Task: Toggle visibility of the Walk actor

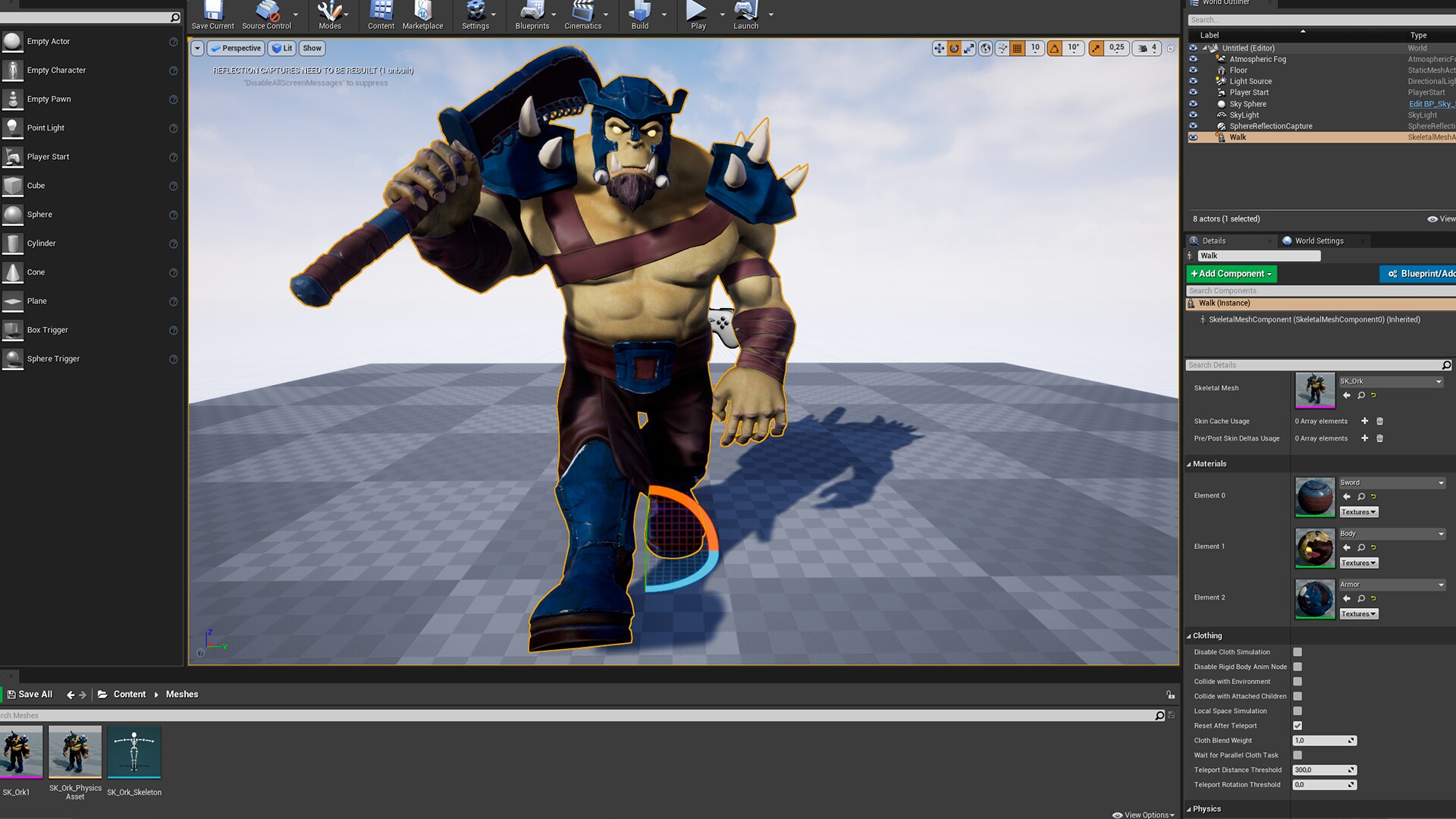Action: (1194, 137)
